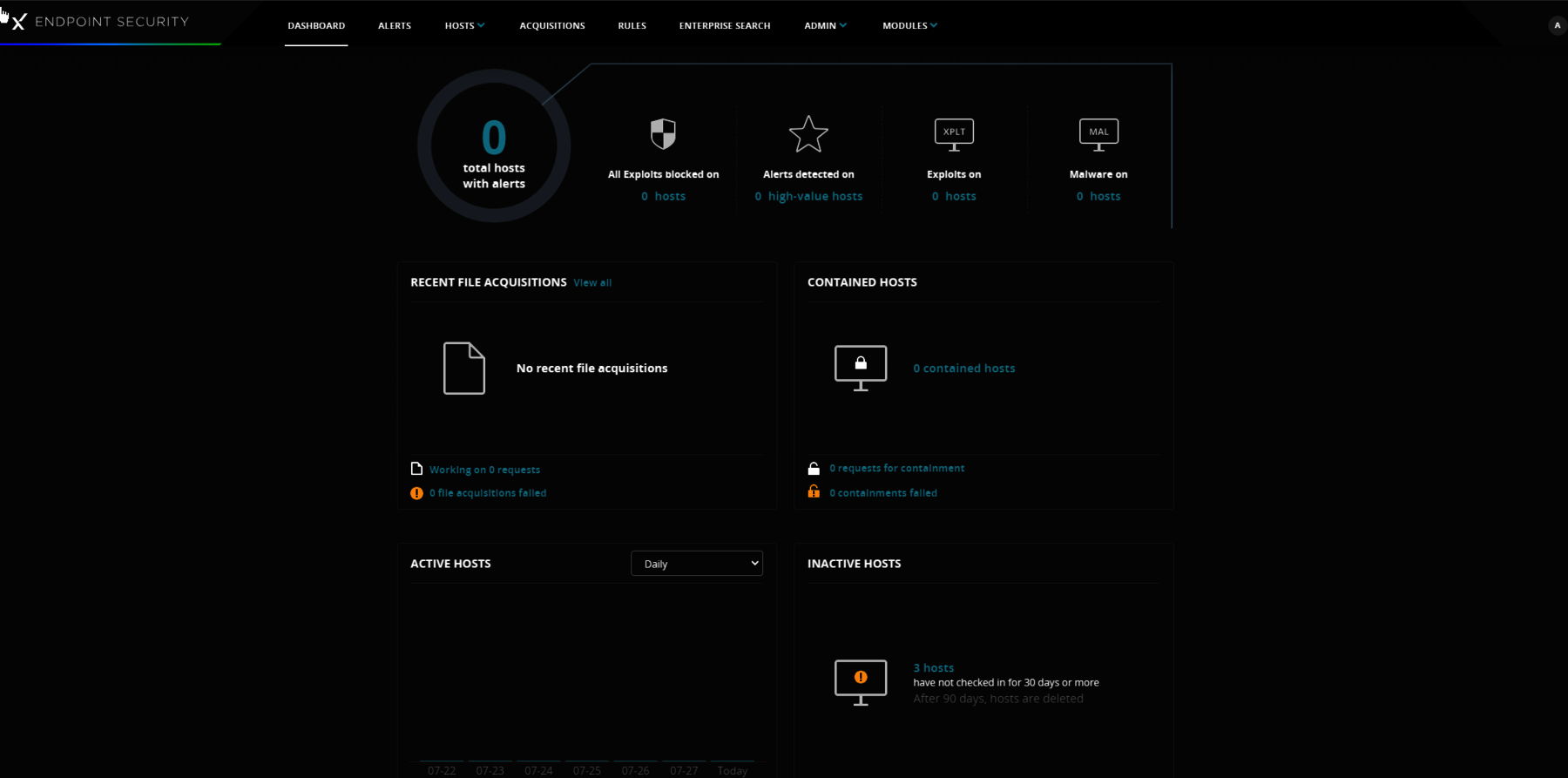Screen dimensions: 1568x778
Task: Click the total hosts with alerts circle
Action: pos(494,146)
